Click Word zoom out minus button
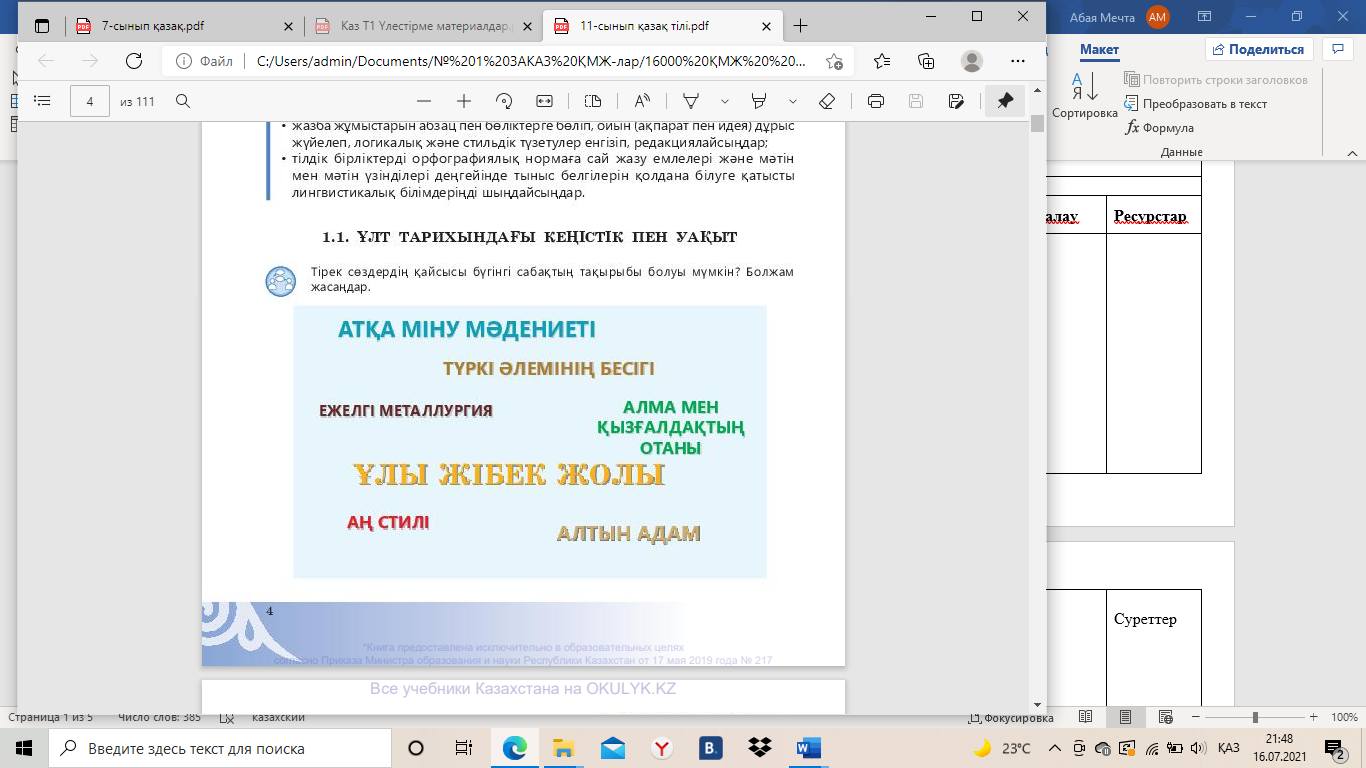 click(1195, 718)
